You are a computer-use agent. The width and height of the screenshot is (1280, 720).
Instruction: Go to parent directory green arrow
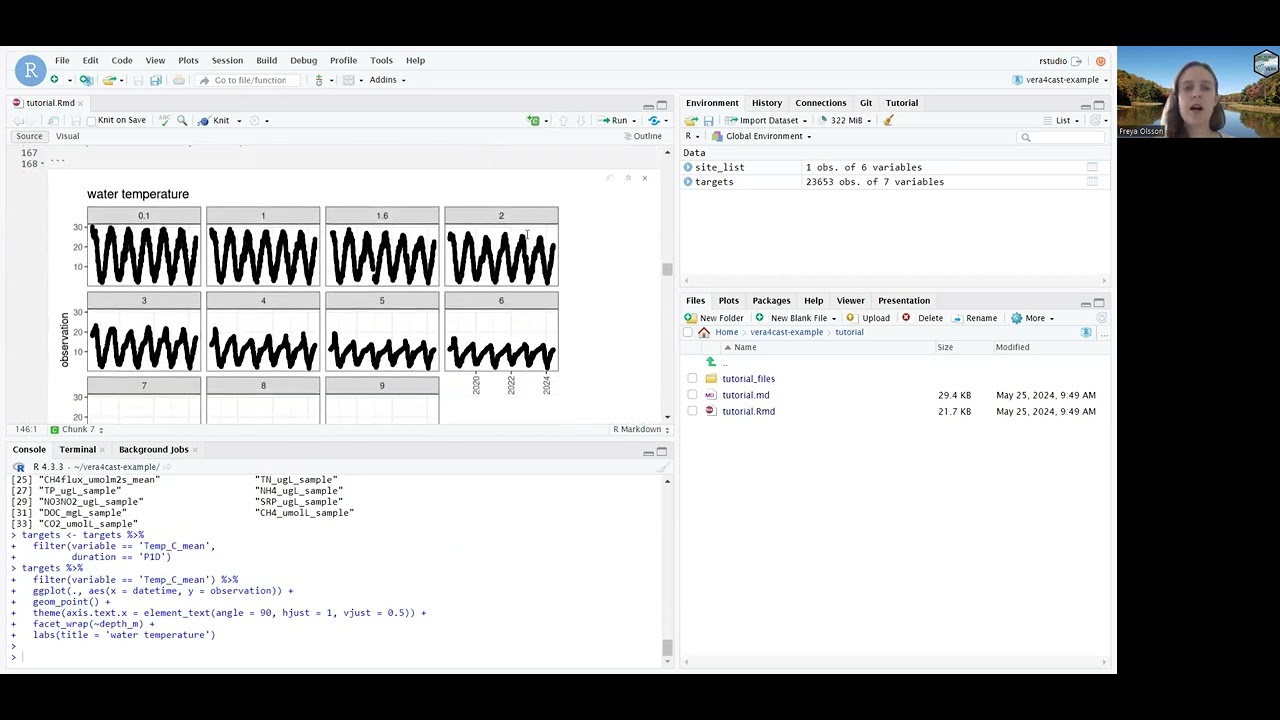coord(711,362)
